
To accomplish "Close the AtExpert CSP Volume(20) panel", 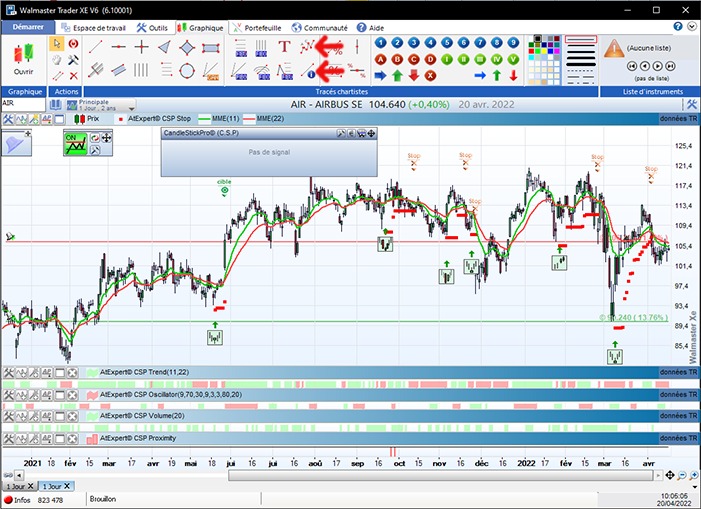I will click(x=72, y=416).
